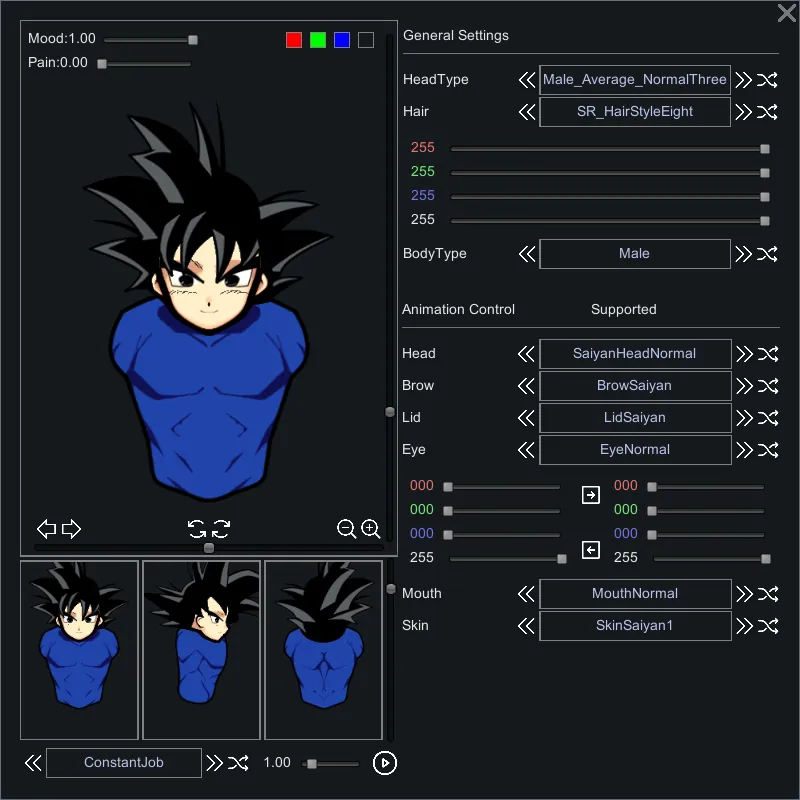The image size is (800, 800).
Task: Select the back view thumbnail
Action: tap(323, 650)
